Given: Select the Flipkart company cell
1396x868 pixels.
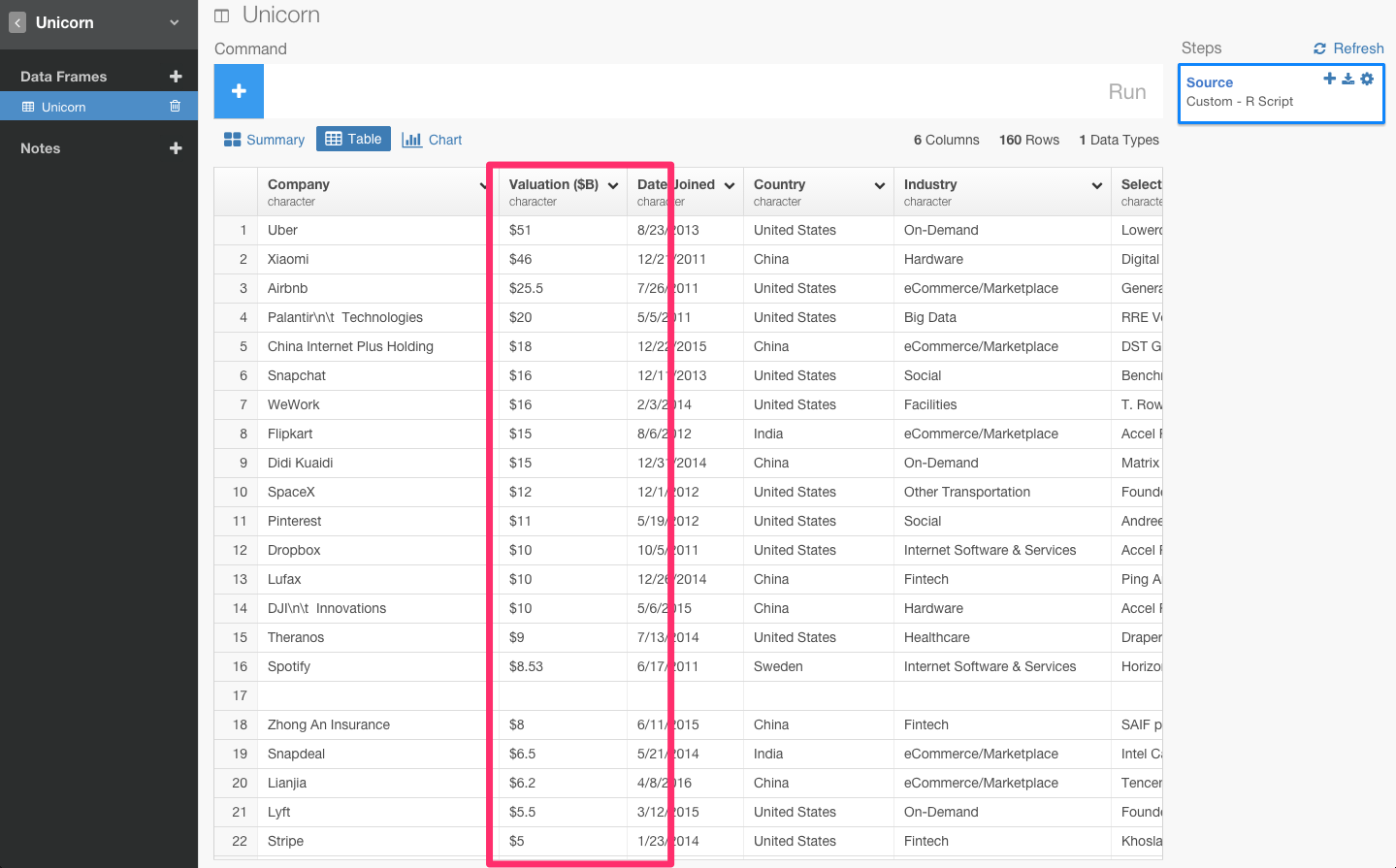Looking at the screenshot, I should (x=378, y=434).
